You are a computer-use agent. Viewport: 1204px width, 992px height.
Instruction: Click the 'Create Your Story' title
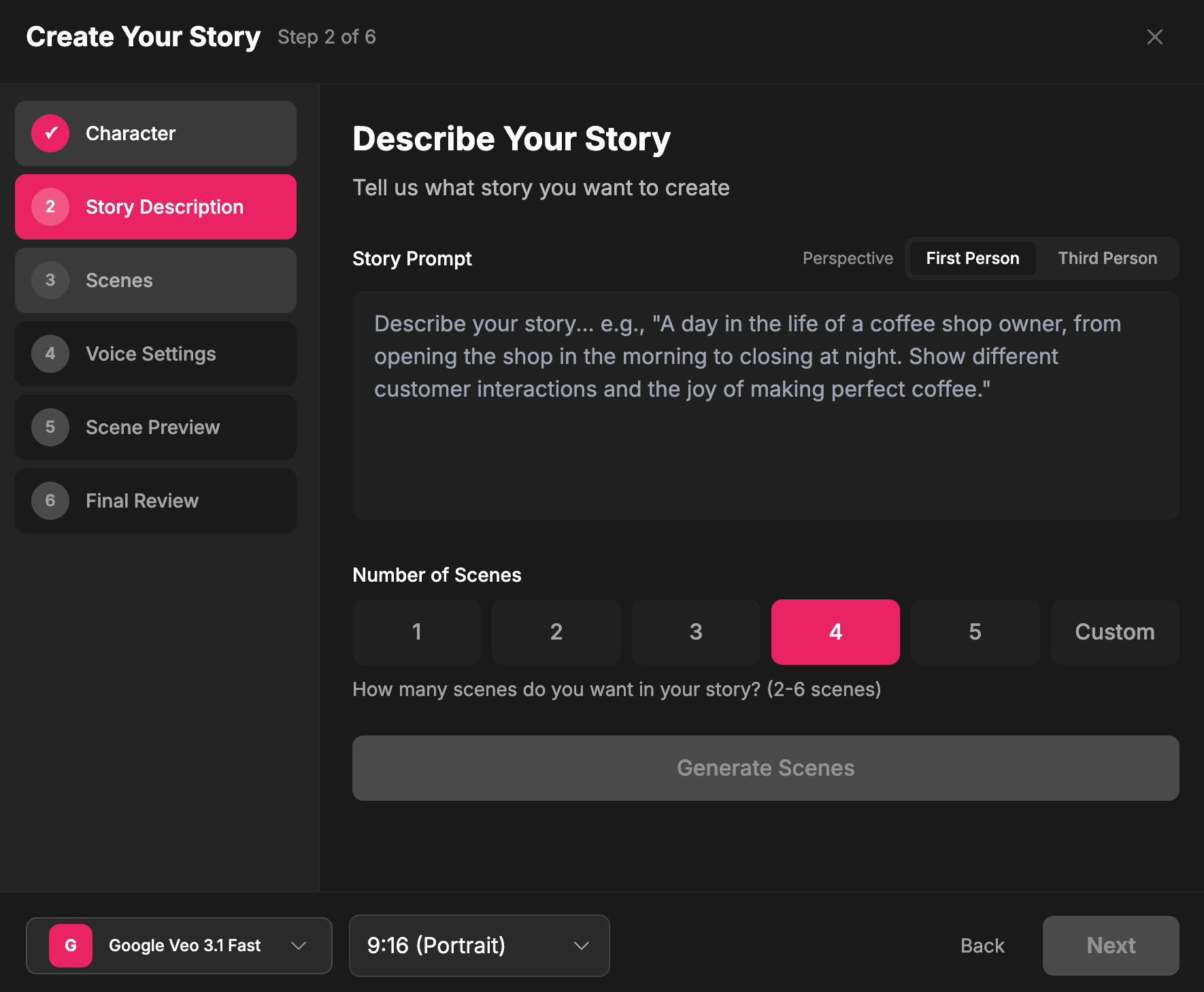click(x=144, y=37)
